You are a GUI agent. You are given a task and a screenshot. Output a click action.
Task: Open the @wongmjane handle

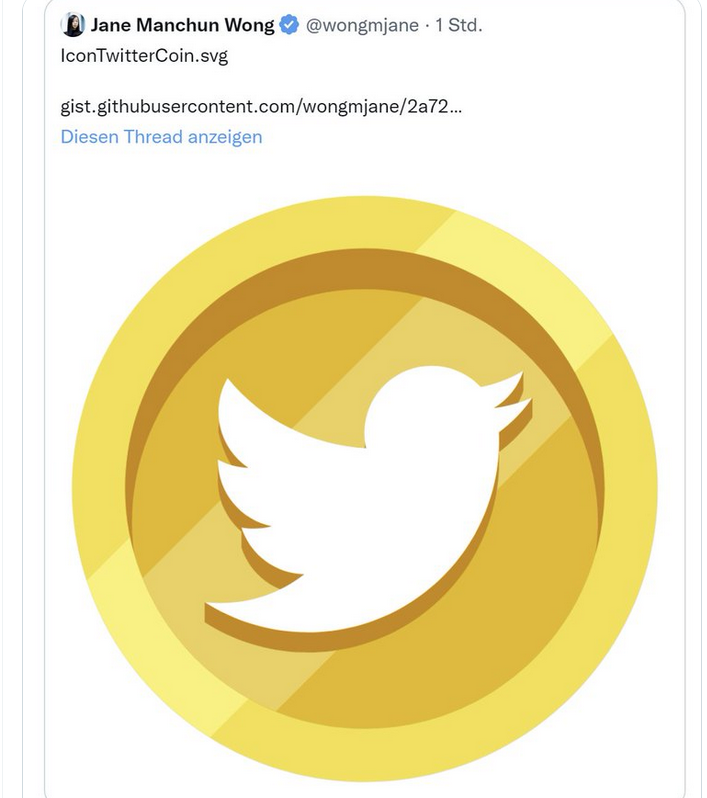[362, 26]
